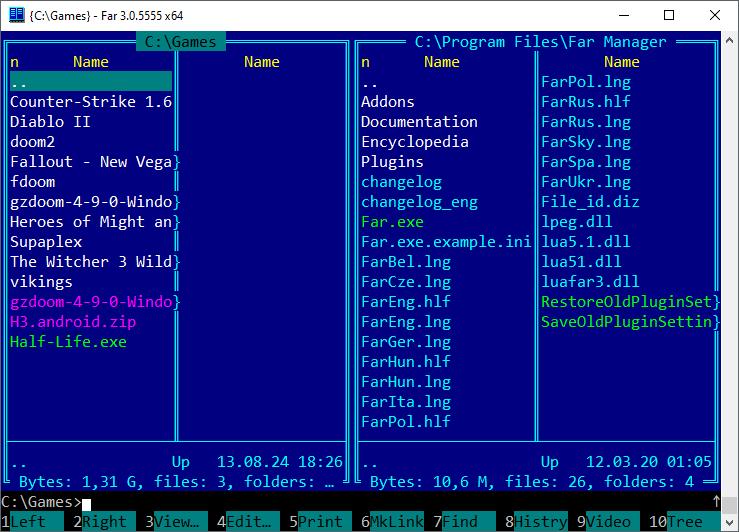Select the Fallout - New Vegas folder

point(91,162)
